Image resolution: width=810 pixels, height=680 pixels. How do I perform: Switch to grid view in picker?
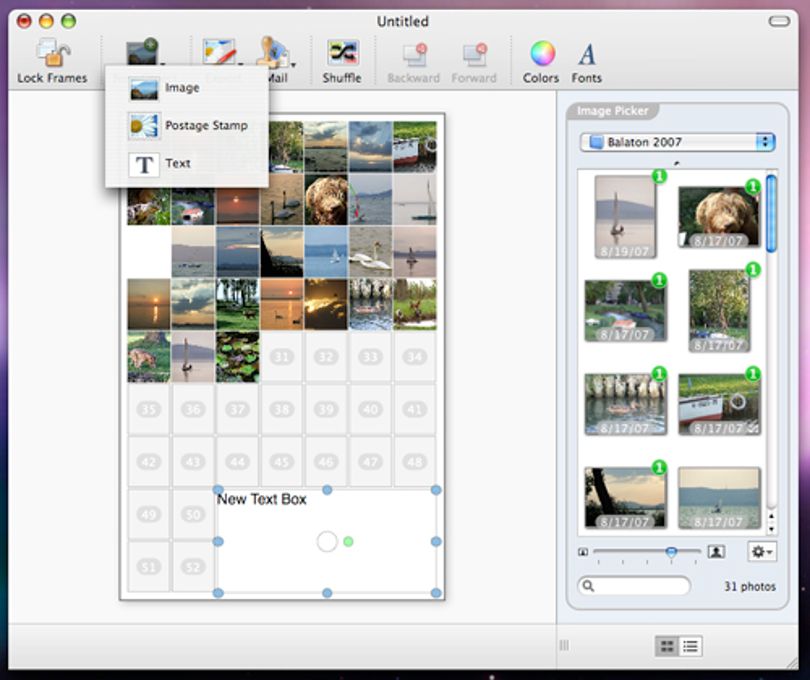coord(667,646)
